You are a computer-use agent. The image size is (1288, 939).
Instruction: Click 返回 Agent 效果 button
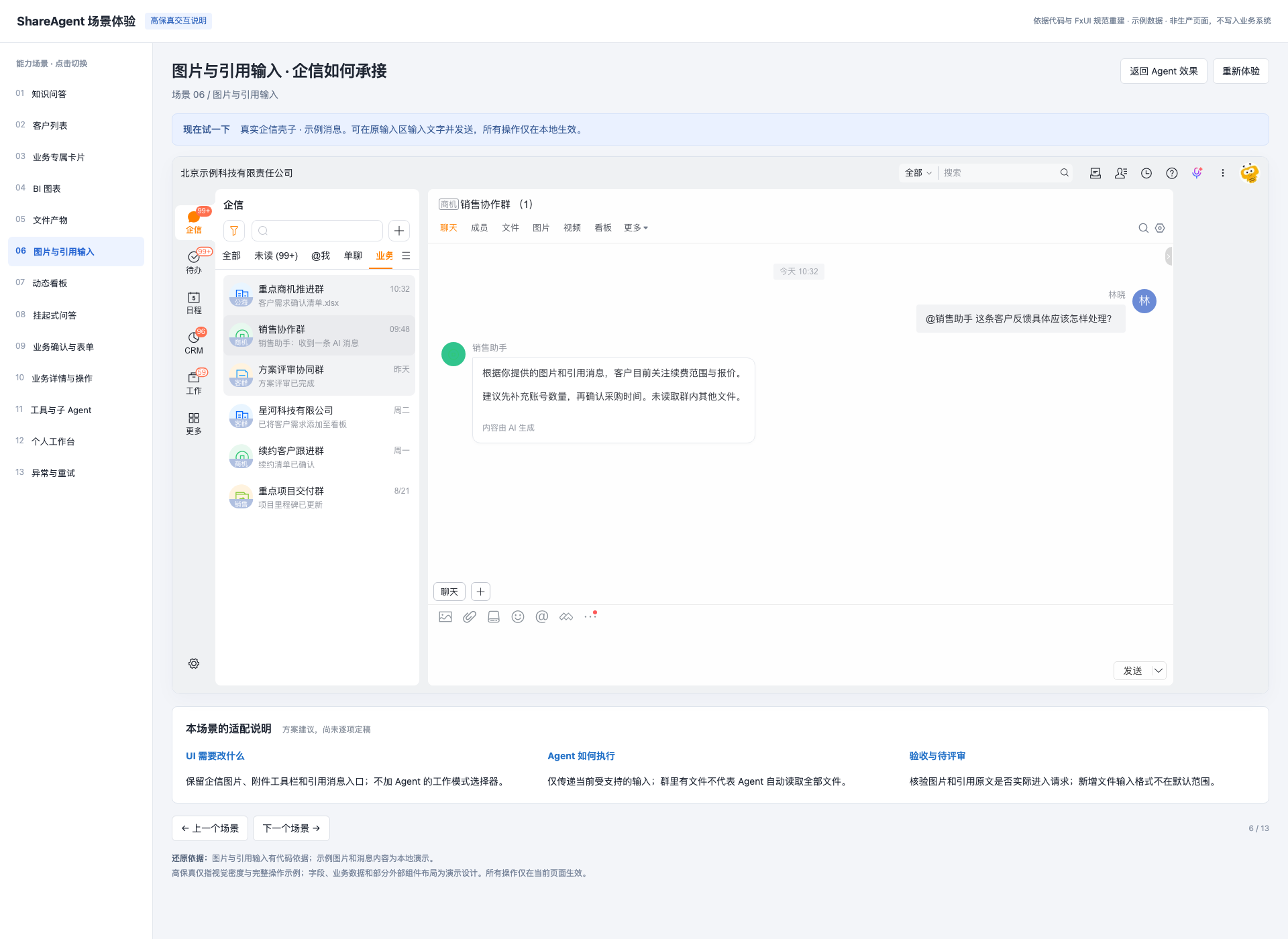click(1163, 71)
